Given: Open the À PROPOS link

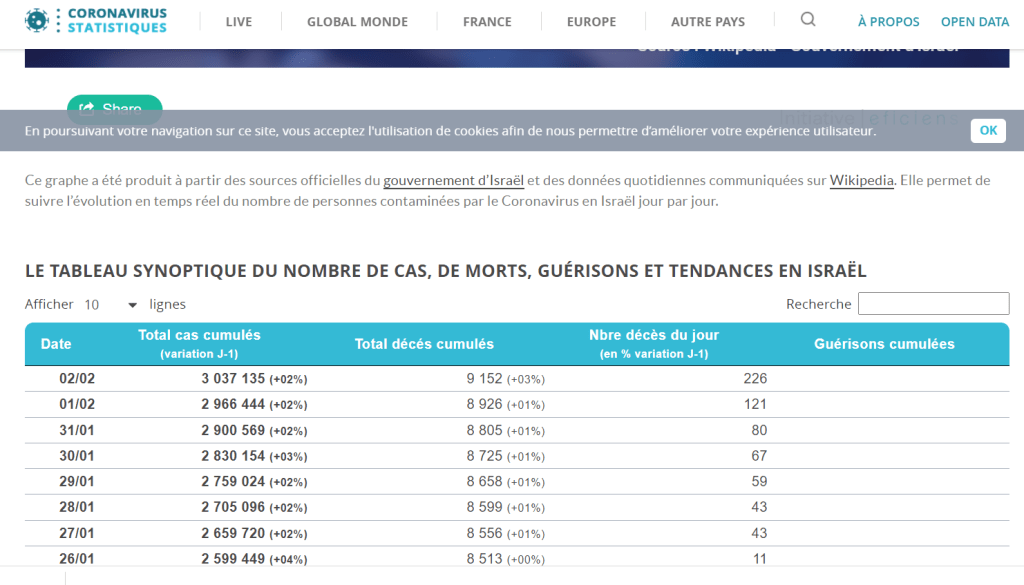Looking at the screenshot, I should click(888, 22).
